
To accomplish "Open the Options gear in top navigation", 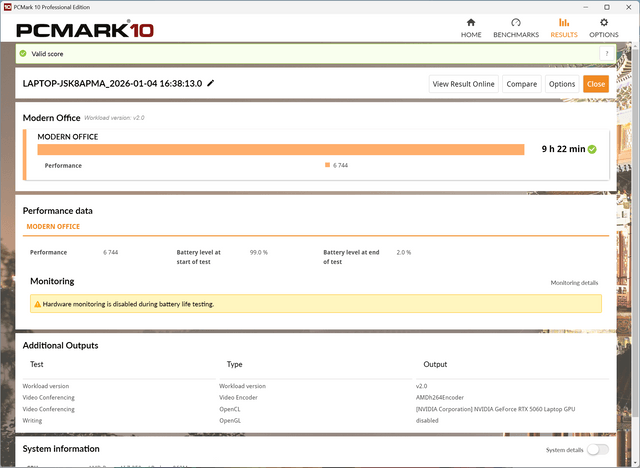I will coord(604,28).
